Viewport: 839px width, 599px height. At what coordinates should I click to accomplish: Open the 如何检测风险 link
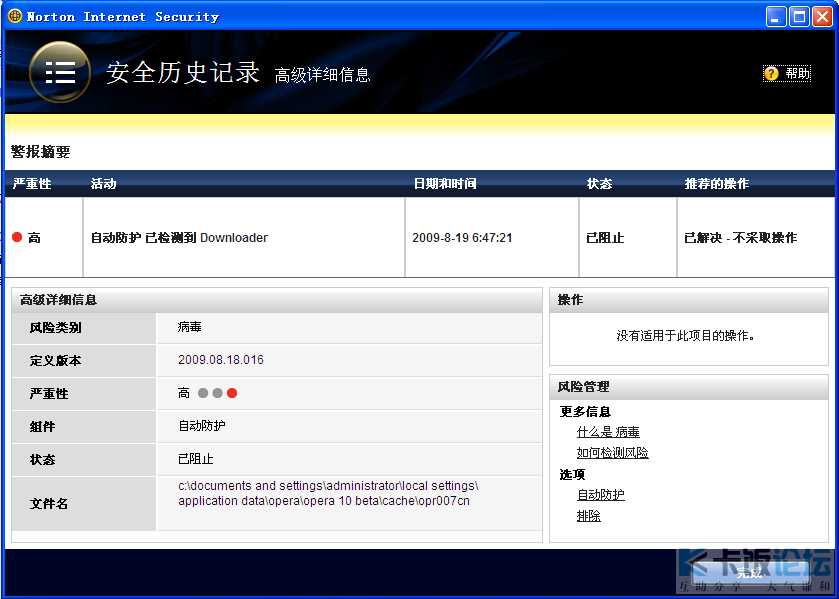[612, 453]
